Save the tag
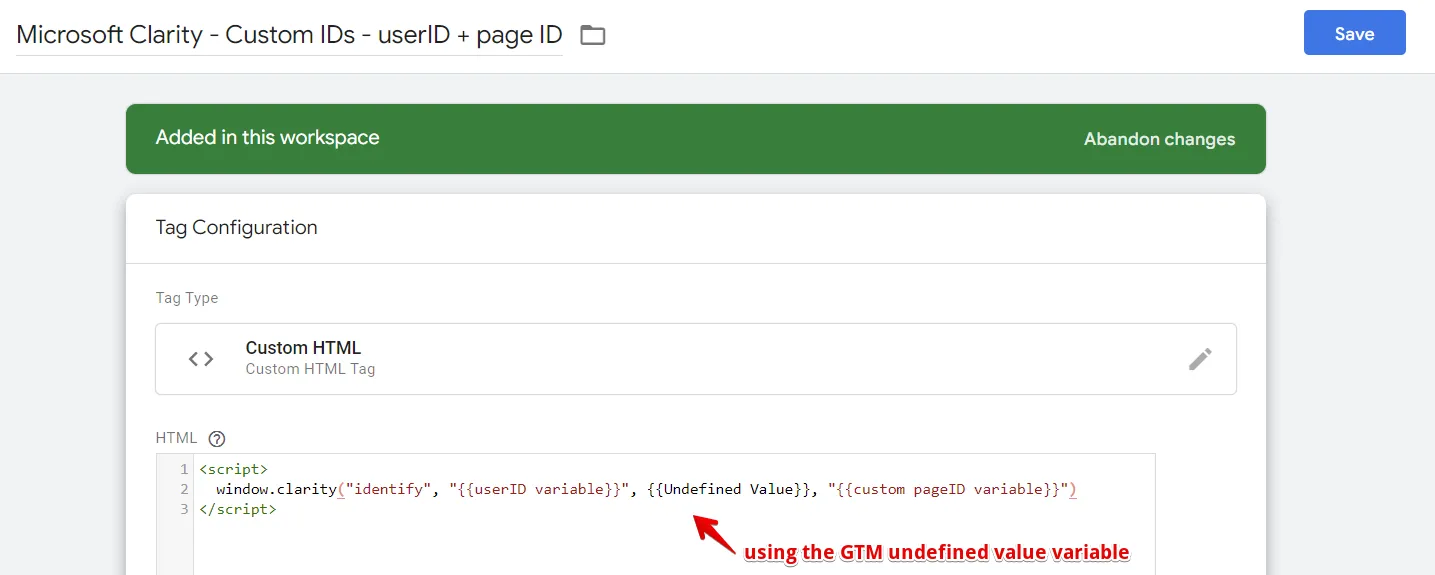Screen dimensions: 1435x575 tap(1354, 33)
